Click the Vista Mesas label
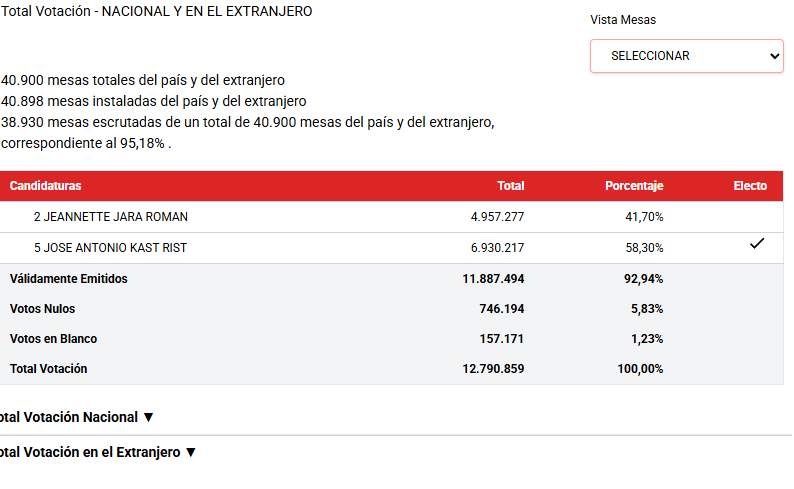 tap(623, 20)
